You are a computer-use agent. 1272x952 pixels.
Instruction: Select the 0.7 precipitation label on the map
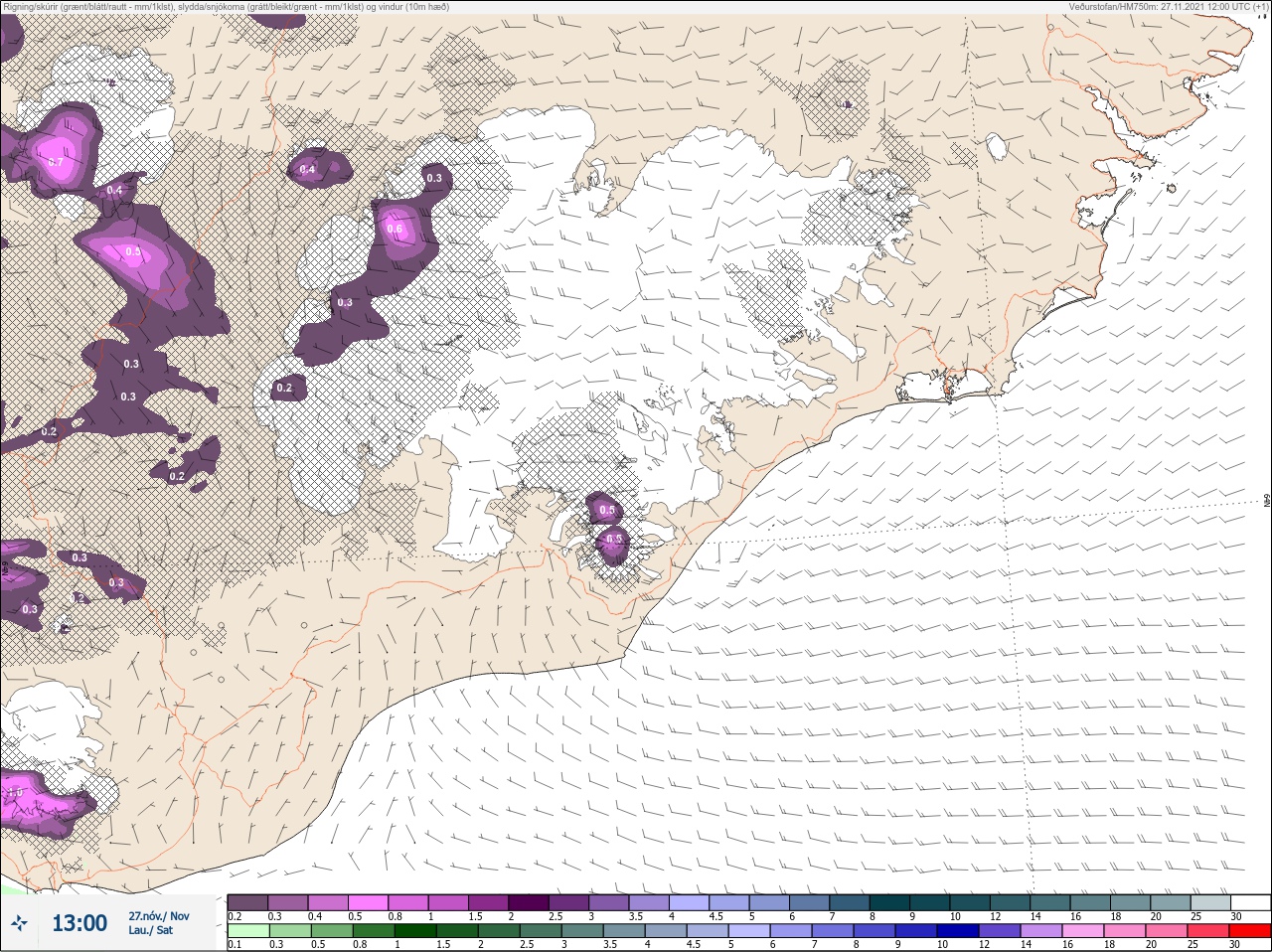(x=56, y=162)
